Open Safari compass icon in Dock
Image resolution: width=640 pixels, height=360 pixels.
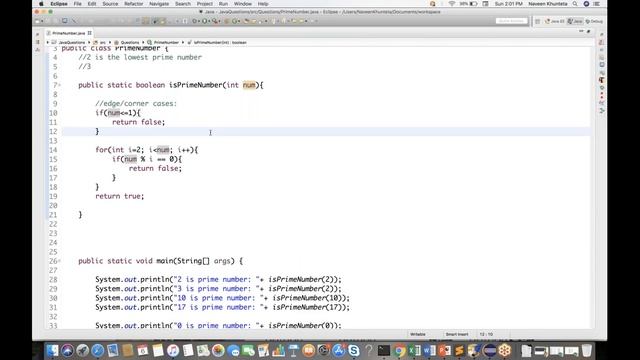(98, 351)
